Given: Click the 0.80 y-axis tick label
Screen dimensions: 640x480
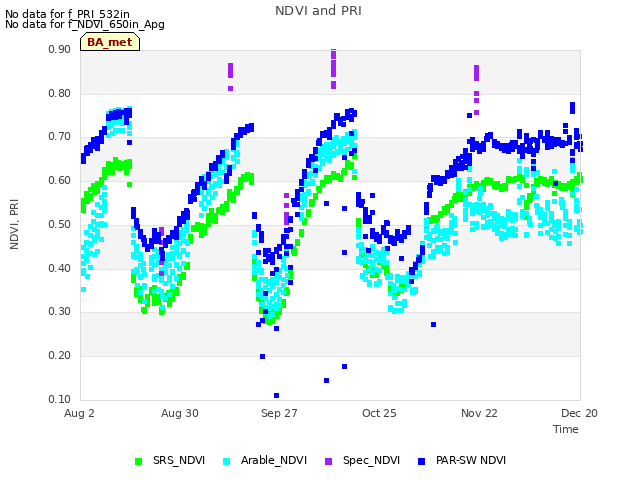Looking at the screenshot, I should [60, 93].
